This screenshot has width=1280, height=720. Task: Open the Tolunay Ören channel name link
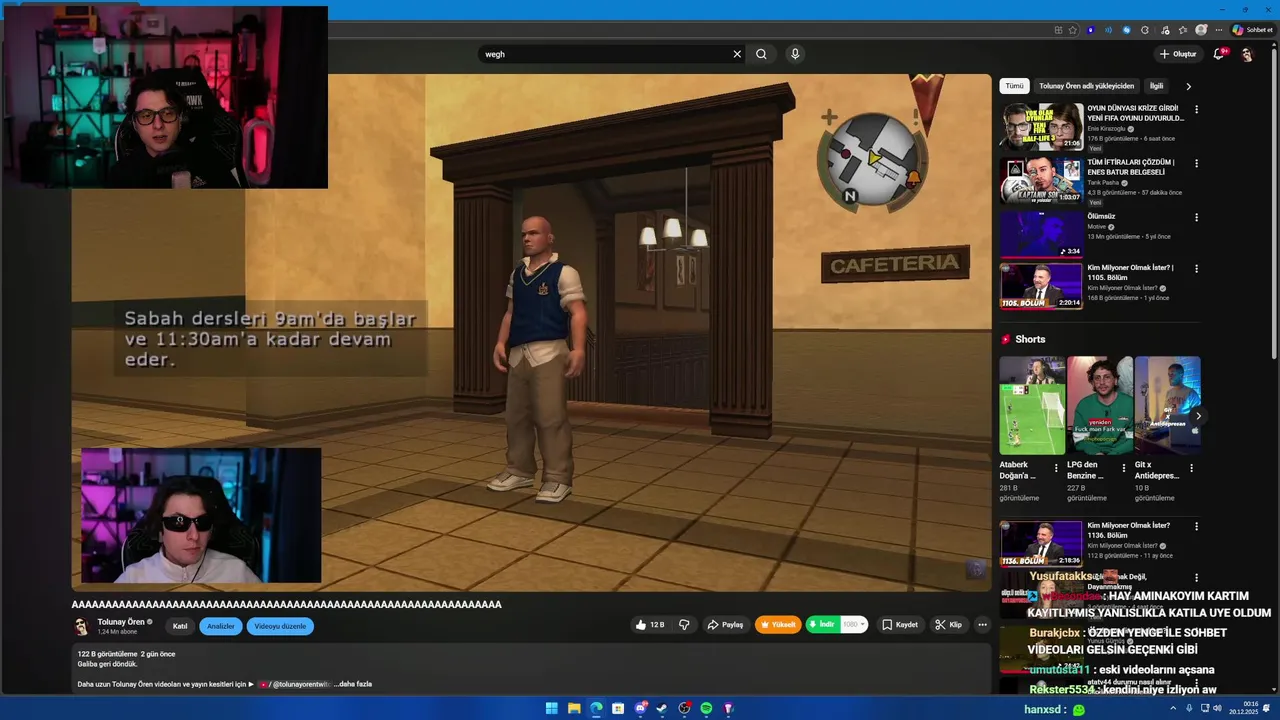(121, 622)
